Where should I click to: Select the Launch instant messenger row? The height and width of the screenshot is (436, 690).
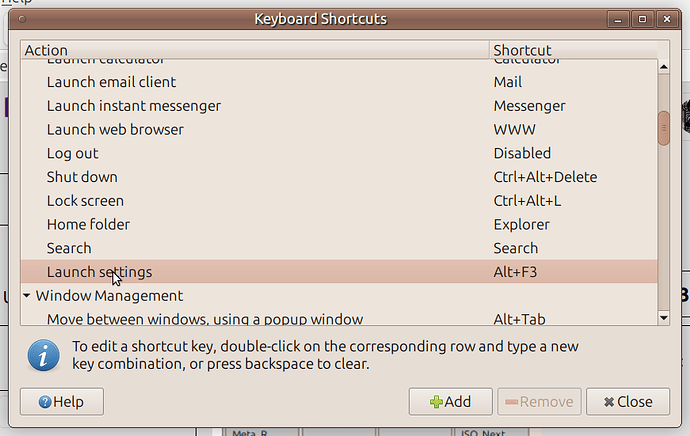click(133, 106)
